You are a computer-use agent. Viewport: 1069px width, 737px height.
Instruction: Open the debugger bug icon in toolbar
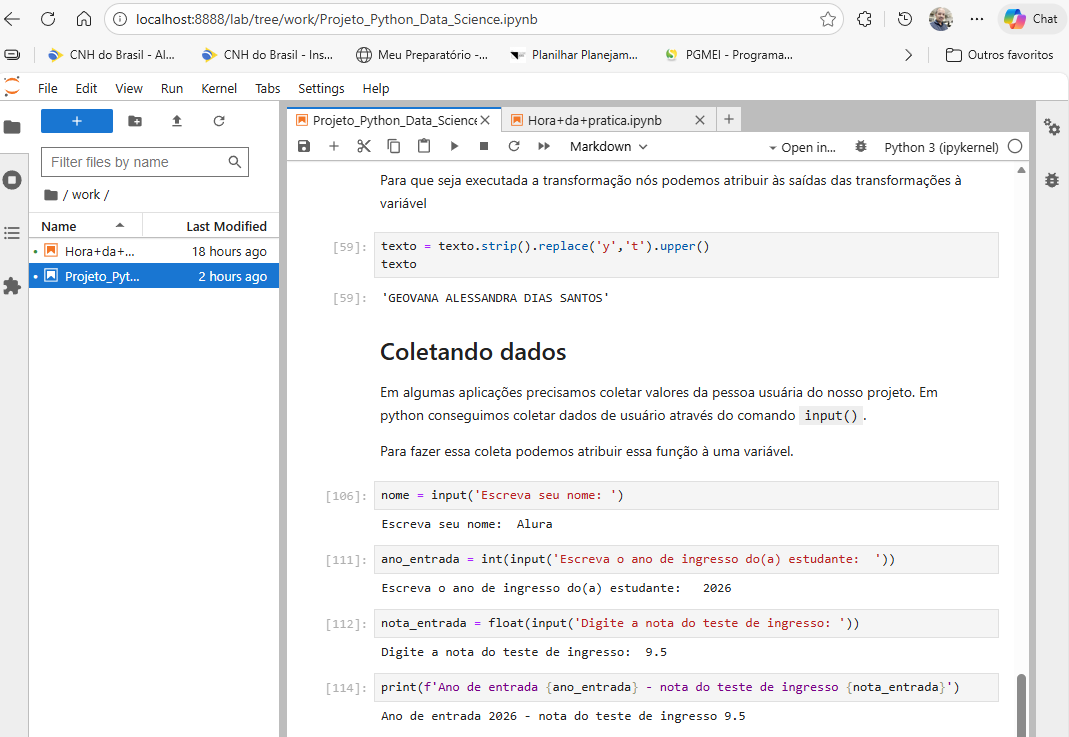(x=861, y=147)
